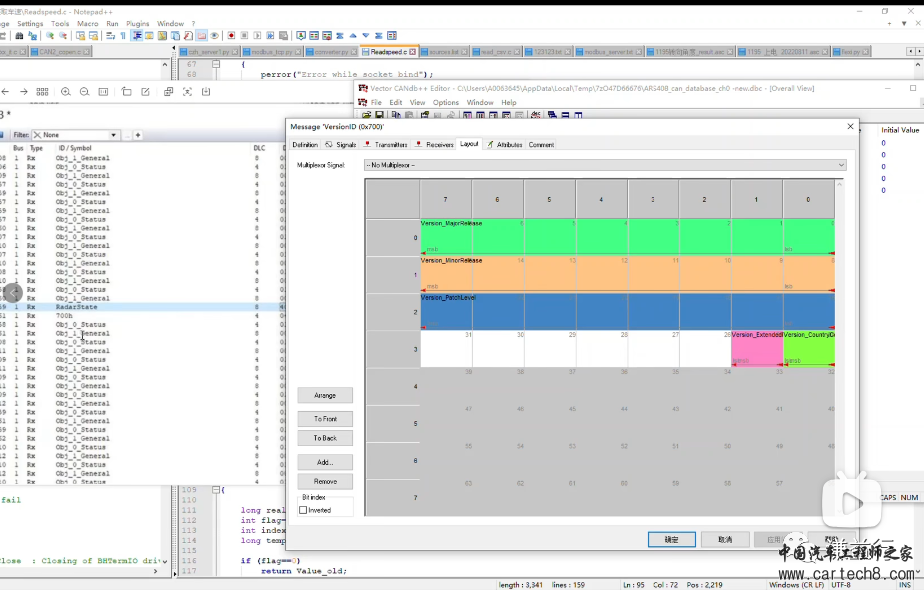Toggle Word Wrap in Notepad++ toolbar
This screenshot has width=924, height=590.
[110, 36]
